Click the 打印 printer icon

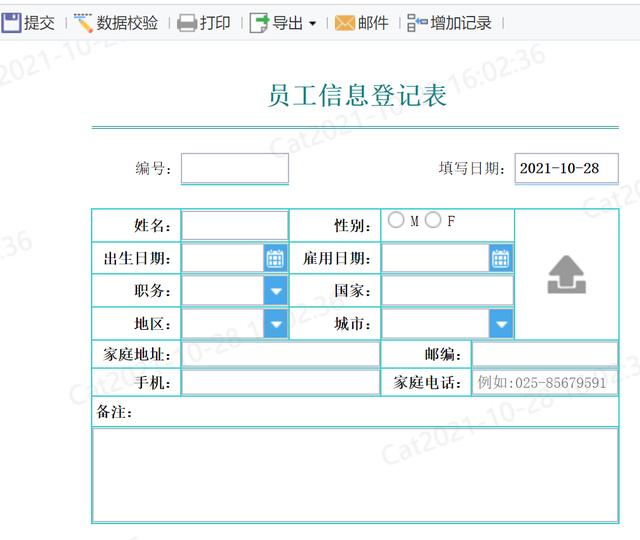click(187, 23)
